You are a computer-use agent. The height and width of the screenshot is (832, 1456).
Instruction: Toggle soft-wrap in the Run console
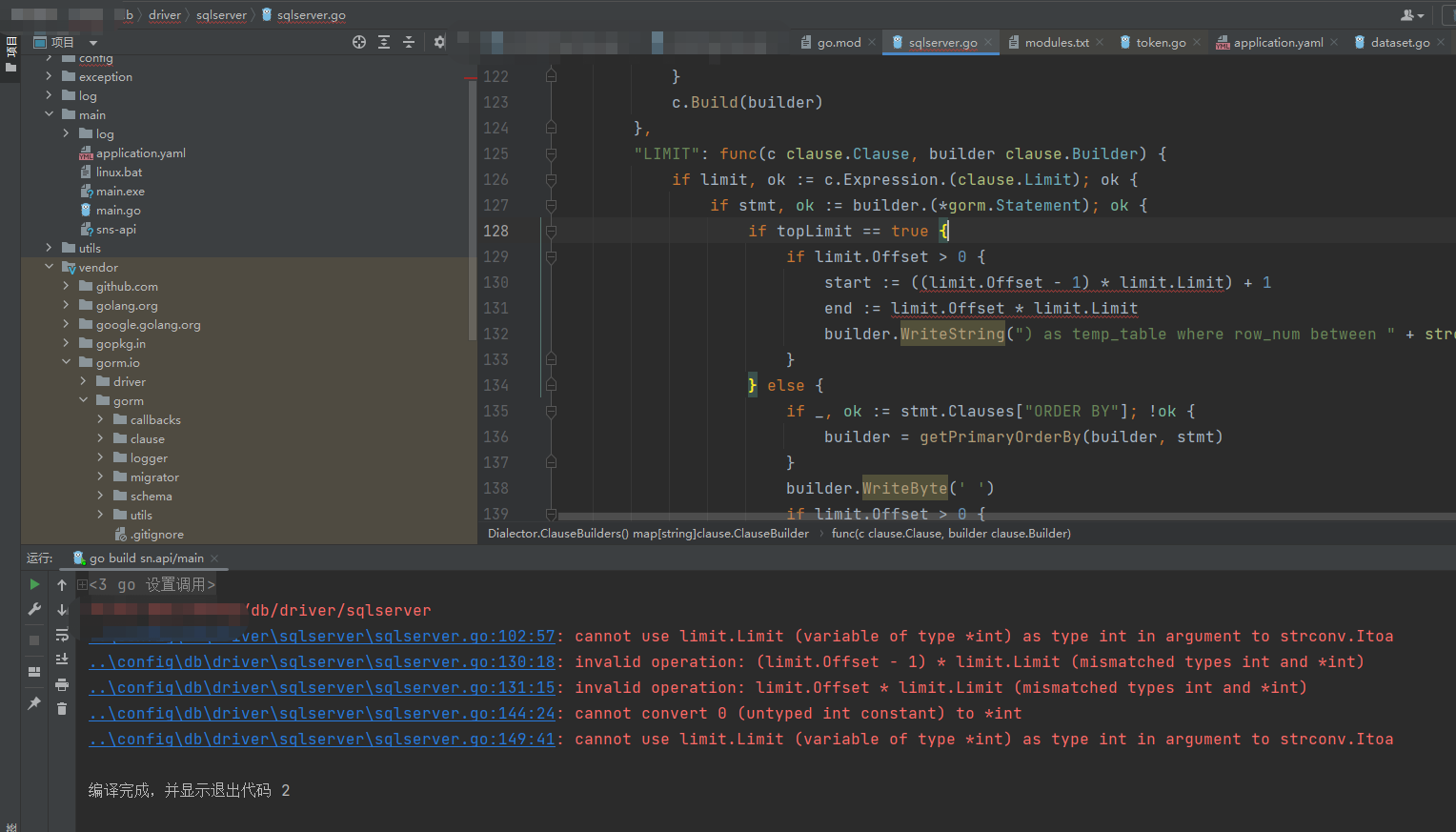pyautogui.click(x=62, y=635)
